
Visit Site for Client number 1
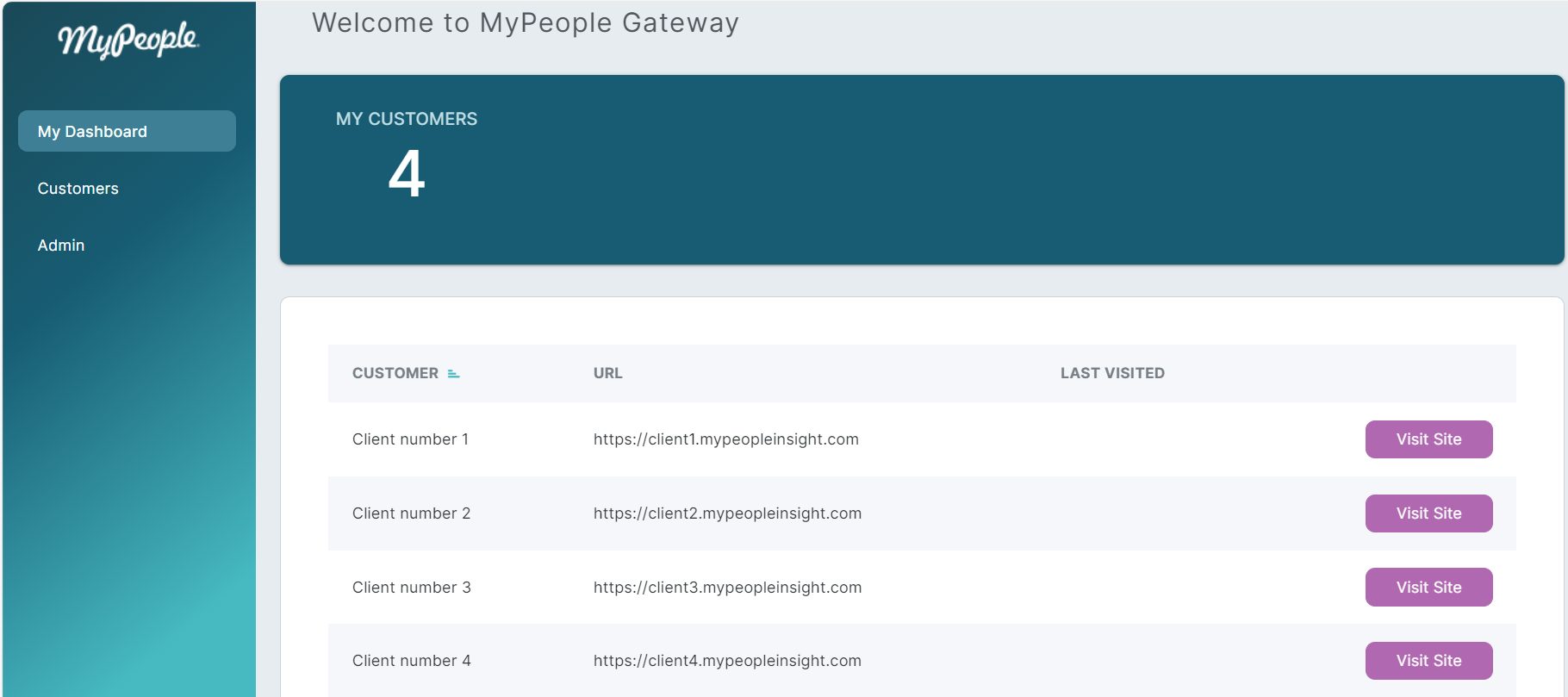pos(1428,439)
